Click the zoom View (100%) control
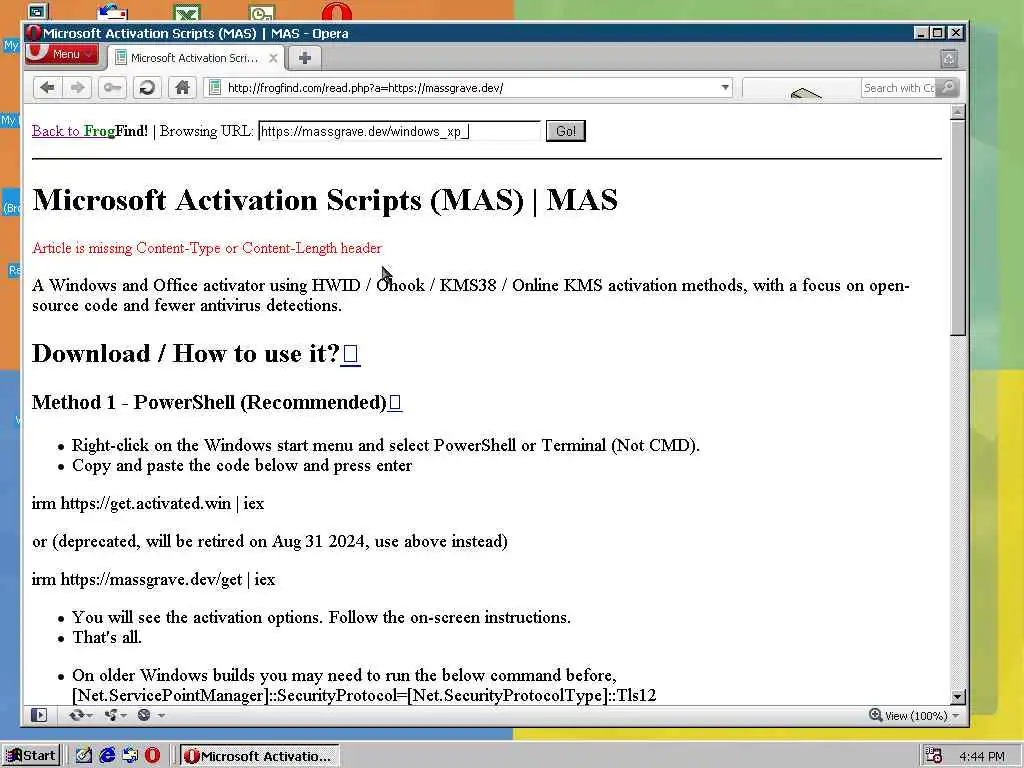 pyautogui.click(x=908, y=716)
